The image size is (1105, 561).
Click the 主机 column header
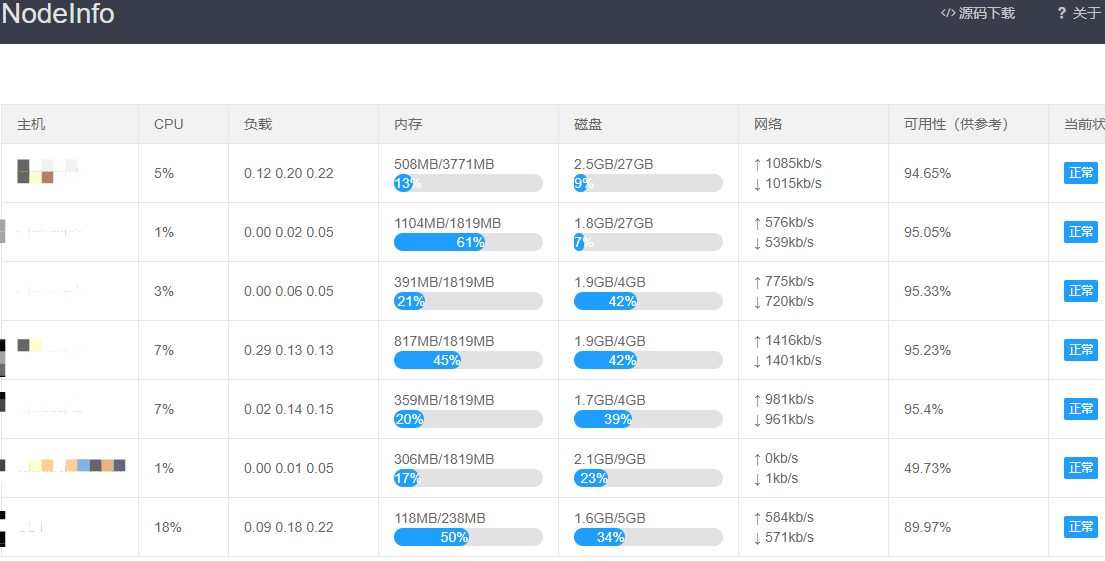[x=31, y=124]
